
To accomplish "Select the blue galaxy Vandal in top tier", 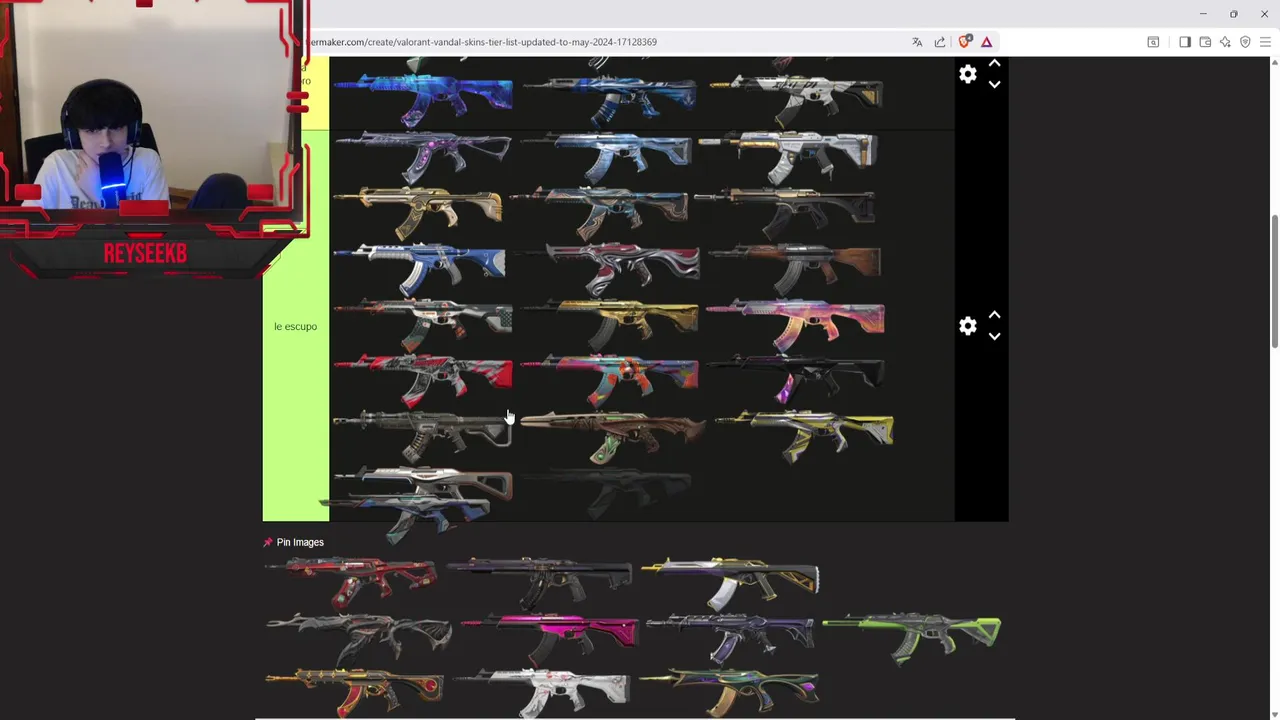I will 423,98.
